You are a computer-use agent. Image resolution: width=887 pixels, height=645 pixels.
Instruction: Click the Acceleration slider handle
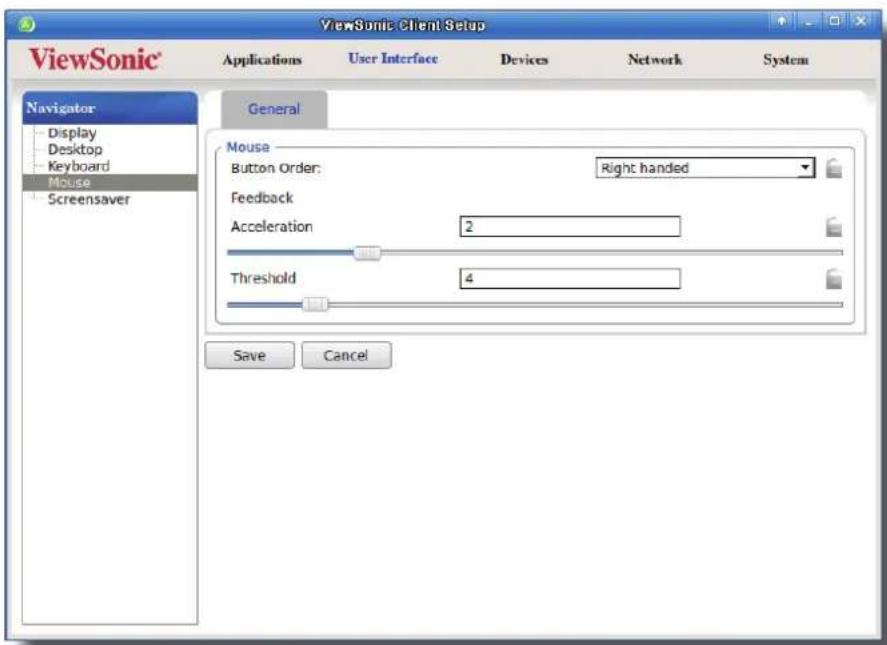[x=368, y=253]
